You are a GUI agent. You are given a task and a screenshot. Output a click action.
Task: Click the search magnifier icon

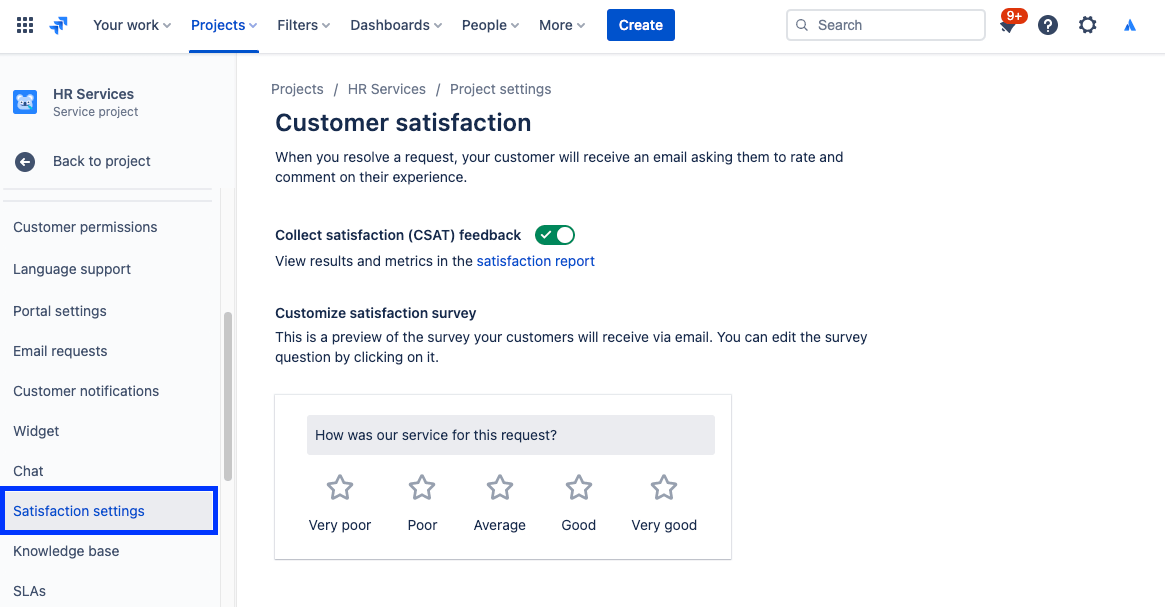pos(802,24)
